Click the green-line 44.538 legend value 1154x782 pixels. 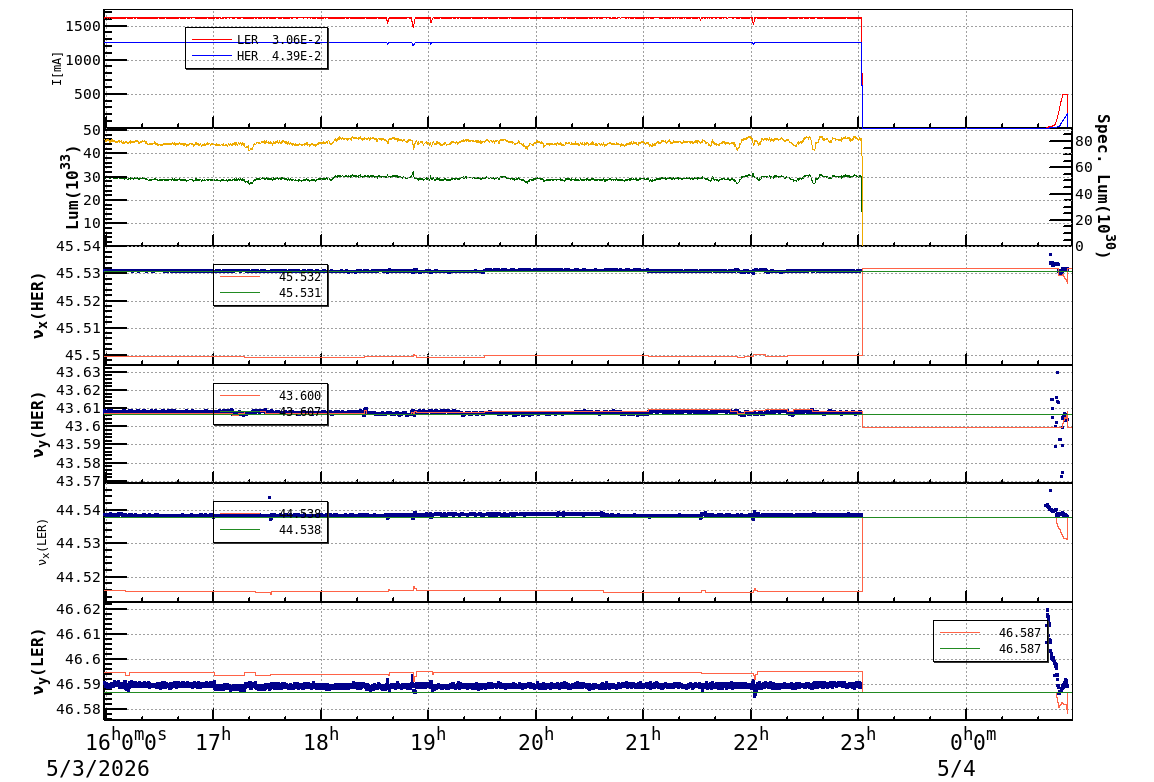pos(300,530)
